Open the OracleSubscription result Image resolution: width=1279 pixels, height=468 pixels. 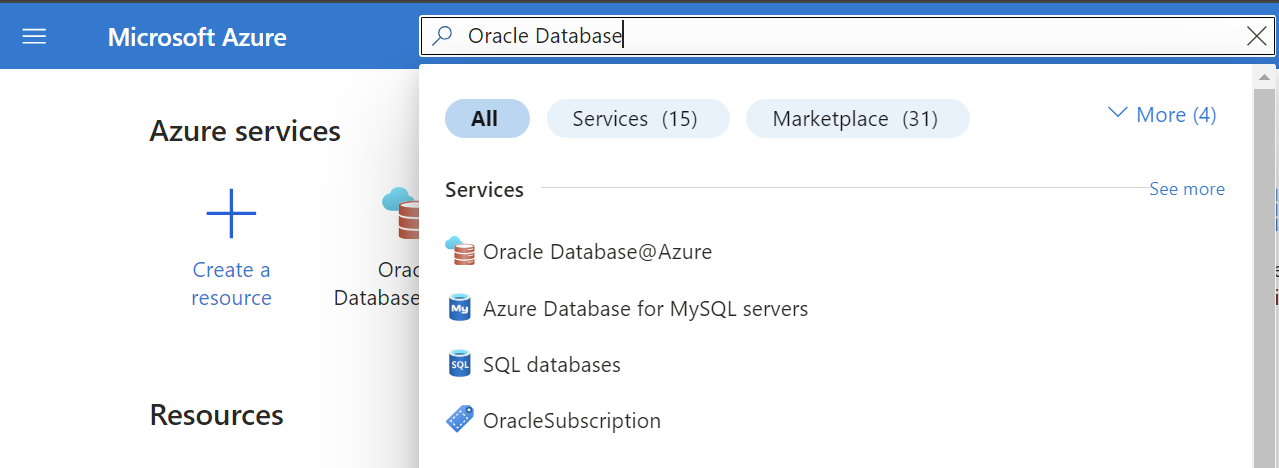pyautogui.click(x=572, y=420)
